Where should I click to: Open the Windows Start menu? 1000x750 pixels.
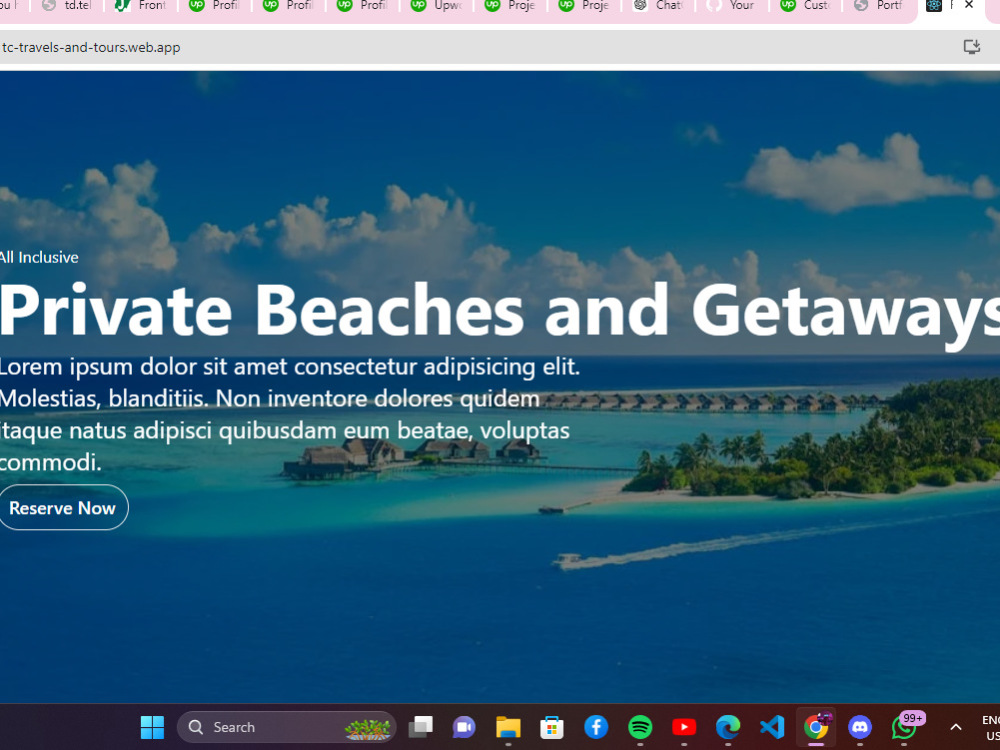[152, 727]
